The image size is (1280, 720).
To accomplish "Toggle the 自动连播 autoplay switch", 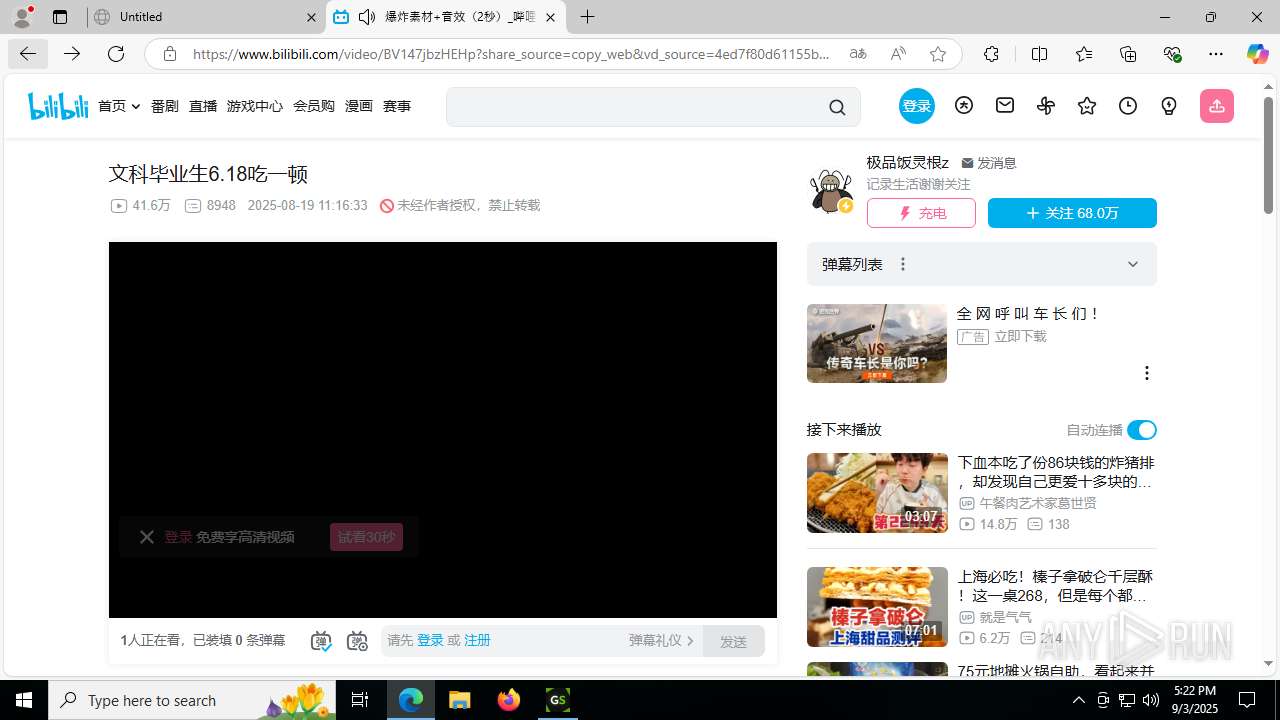I will pyautogui.click(x=1141, y=430).
